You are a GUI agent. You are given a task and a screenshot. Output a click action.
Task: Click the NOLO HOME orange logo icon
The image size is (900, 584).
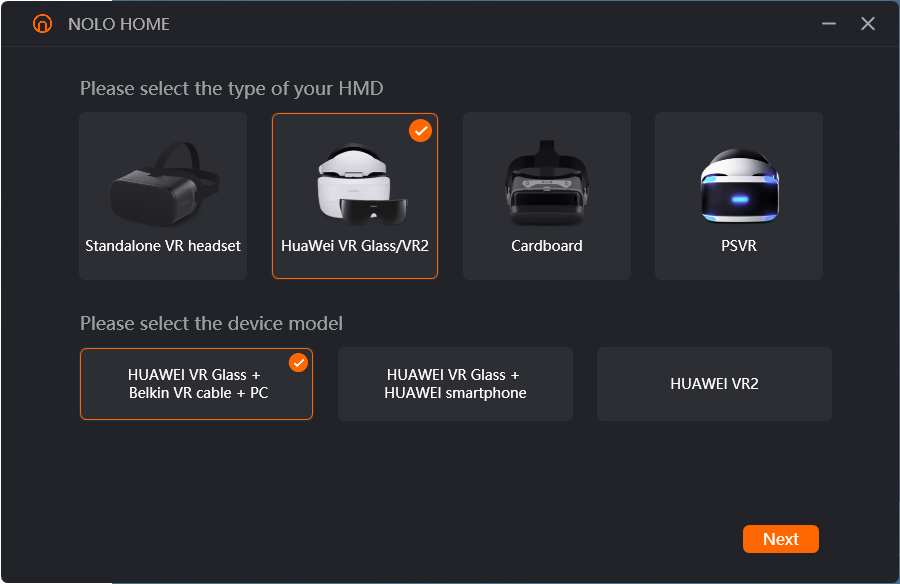click(42, 24)
